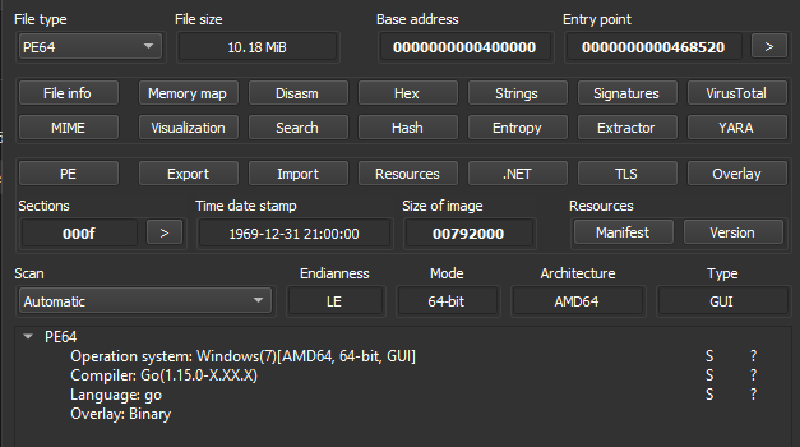Open the Manifest resource
800x447 pixels.
(x=622, y=233)
